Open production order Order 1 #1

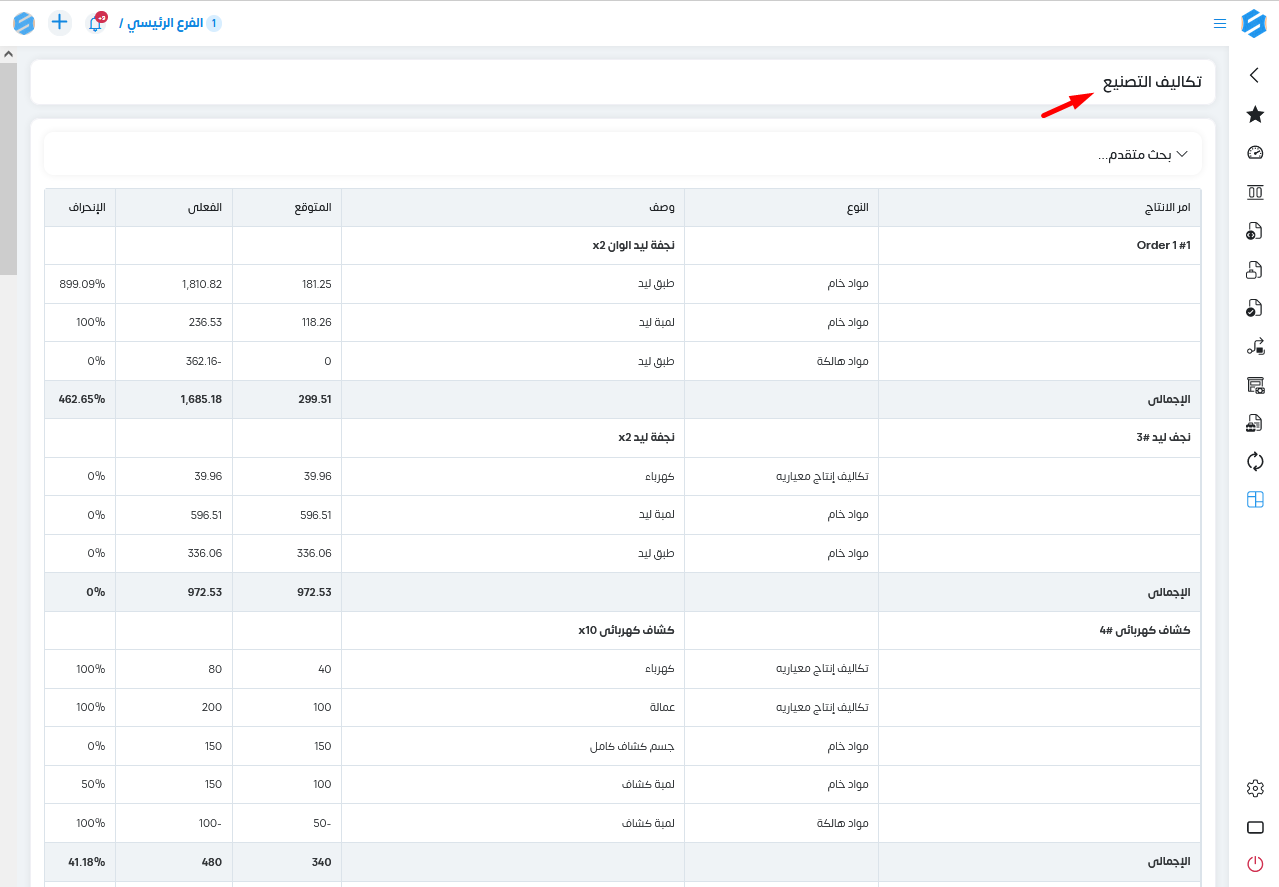(x=1164, y=245)
